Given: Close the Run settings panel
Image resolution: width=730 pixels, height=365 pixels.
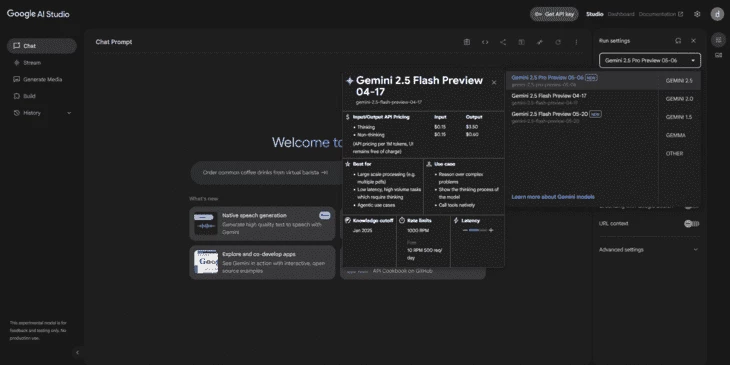Looking at the screenshot, I should coord(693,41).
